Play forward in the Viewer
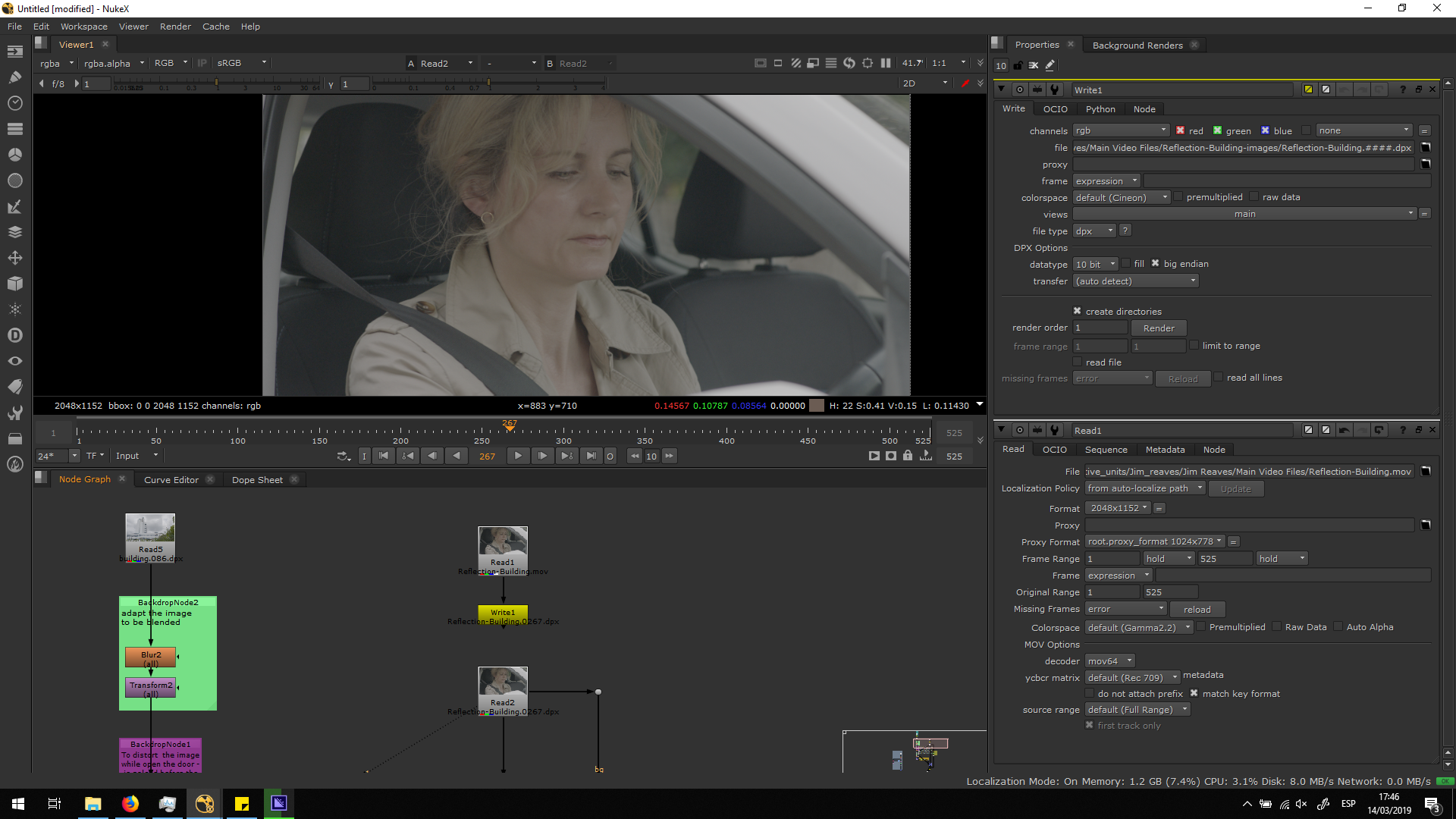The height and width of the screenshot is (819, 1456). coord(518,456)
